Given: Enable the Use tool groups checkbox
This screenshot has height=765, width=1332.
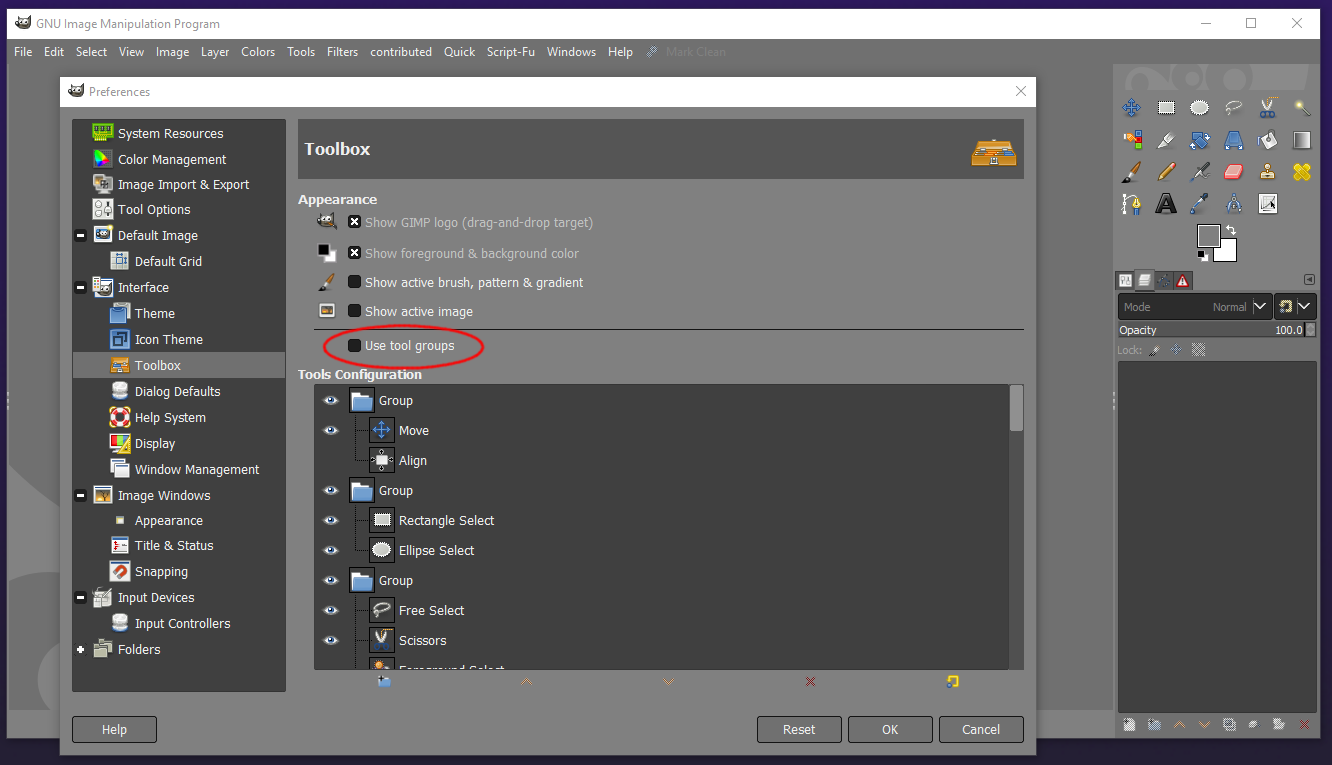Looking at the screenshot, I should pyautogui.click(x=354, y=345).
